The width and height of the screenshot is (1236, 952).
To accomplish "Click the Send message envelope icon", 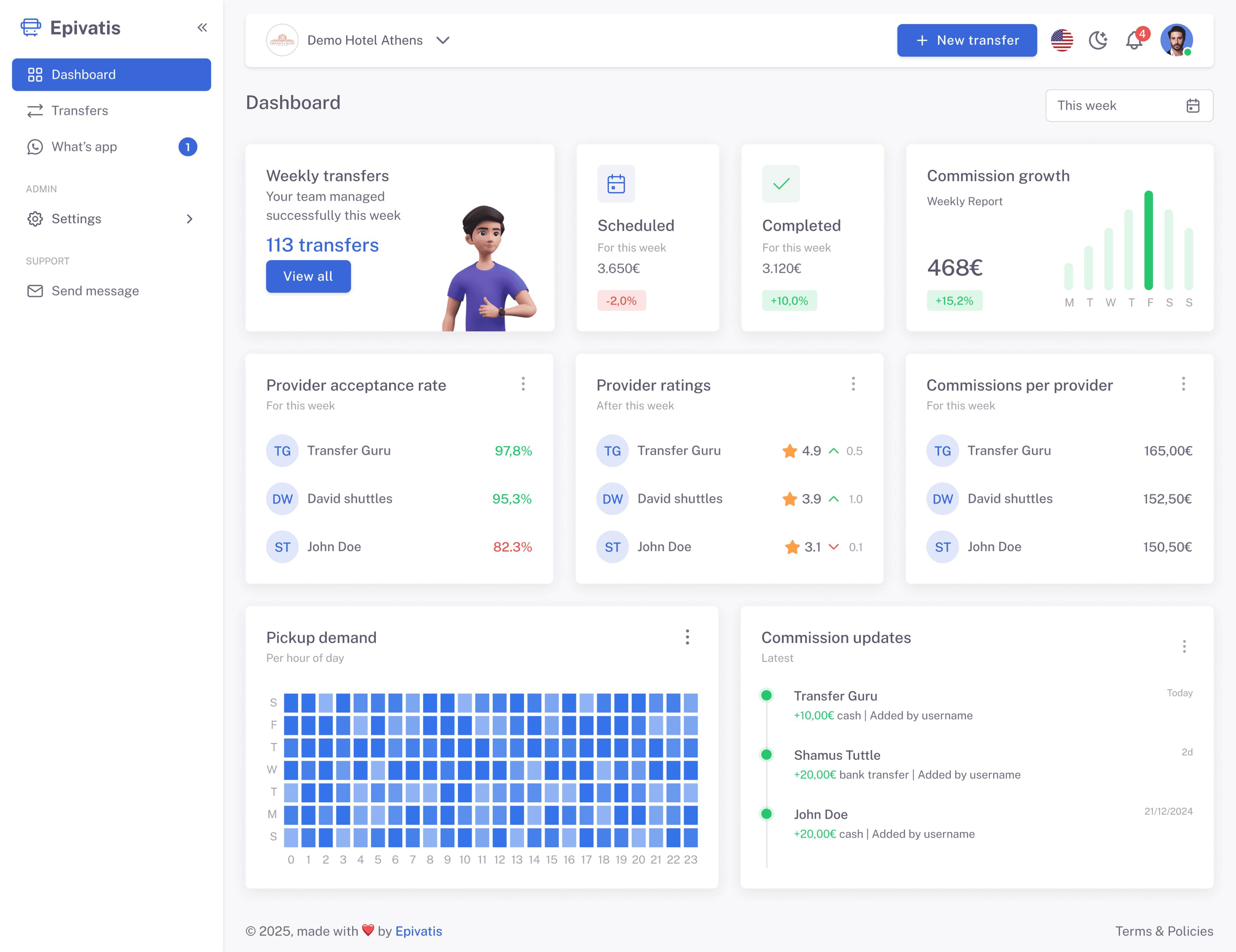I will coord(35,290).
